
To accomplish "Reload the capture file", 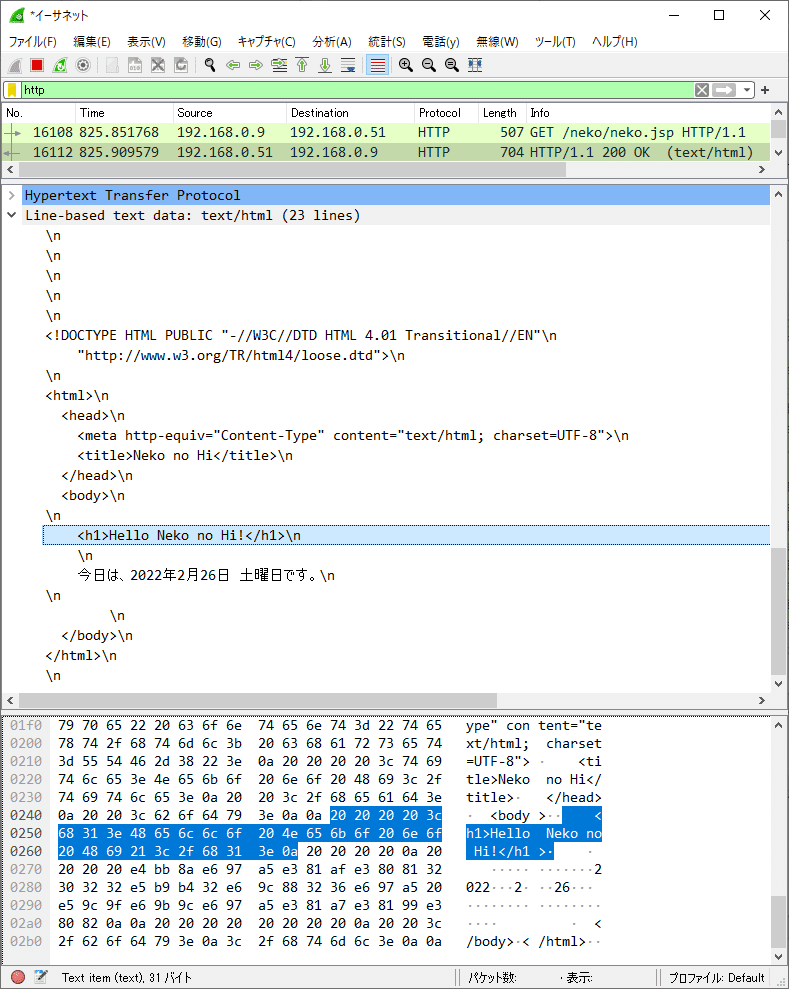I will [x=181, y=65].
